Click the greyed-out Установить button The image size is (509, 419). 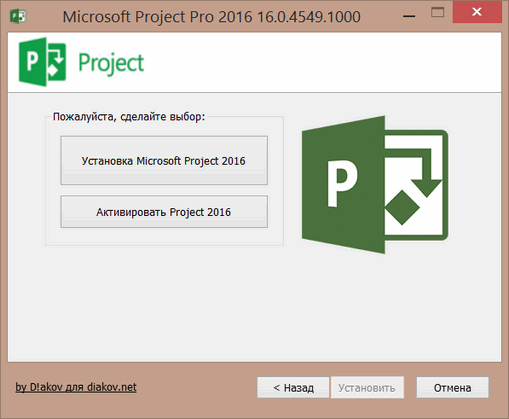click(x=367, y=387)
